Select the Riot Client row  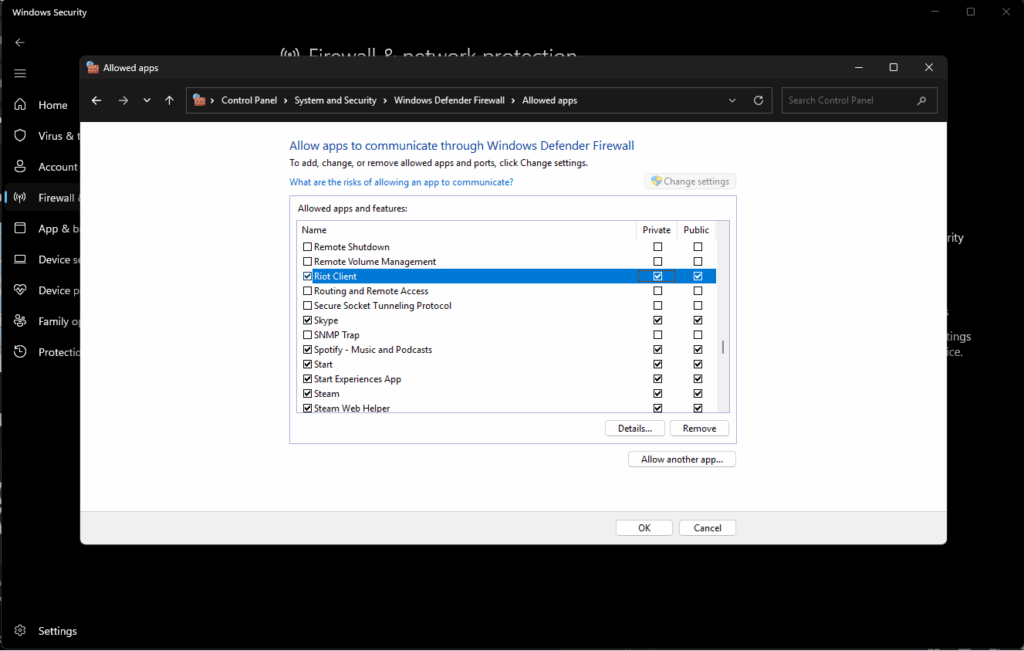507,276
